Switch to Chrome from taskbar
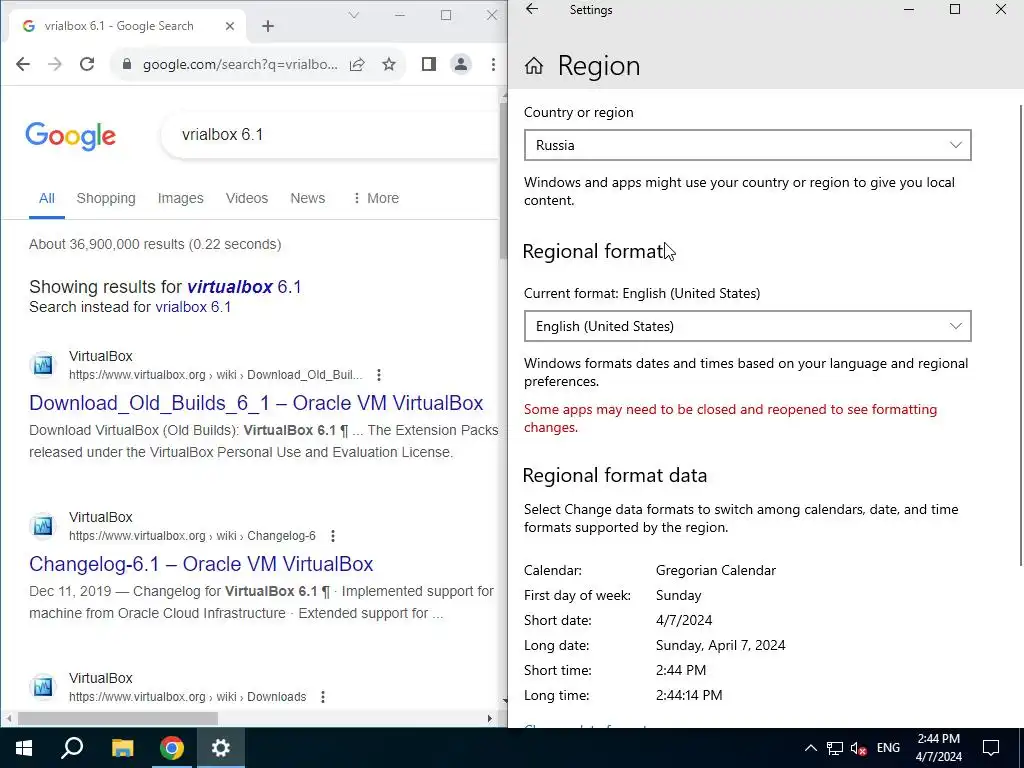The height and width of the screenshot is (768, 1024). (x=172, y=748)
